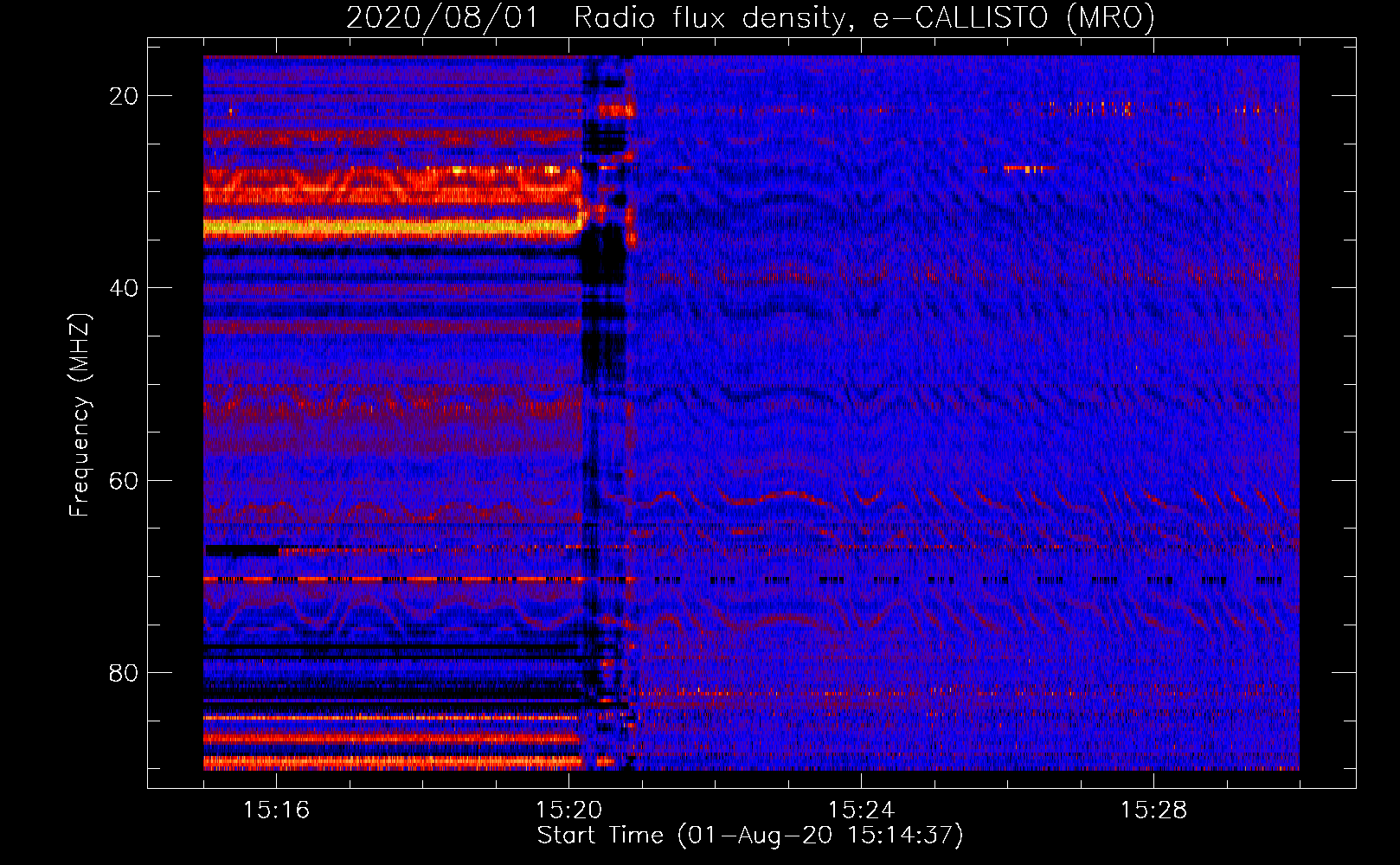
Task: Click the 80 frequency tick label
Action: [124, 673]
